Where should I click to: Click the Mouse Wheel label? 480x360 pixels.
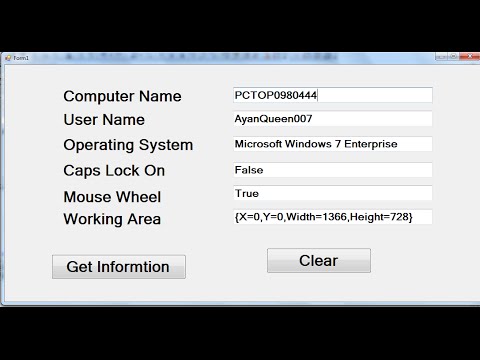(x=112, y=197)
